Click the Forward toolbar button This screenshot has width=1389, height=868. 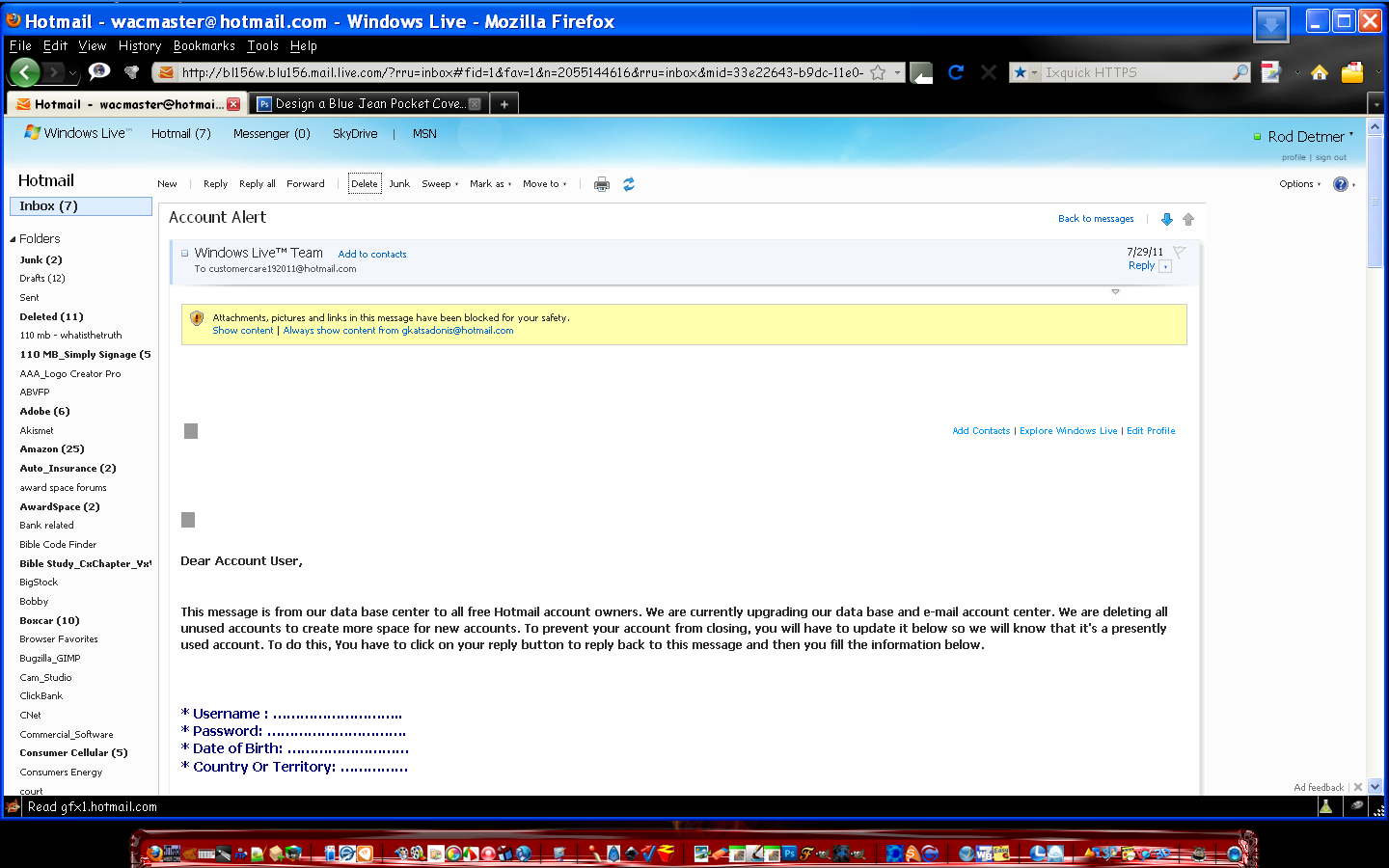click(x=306, y=184)
